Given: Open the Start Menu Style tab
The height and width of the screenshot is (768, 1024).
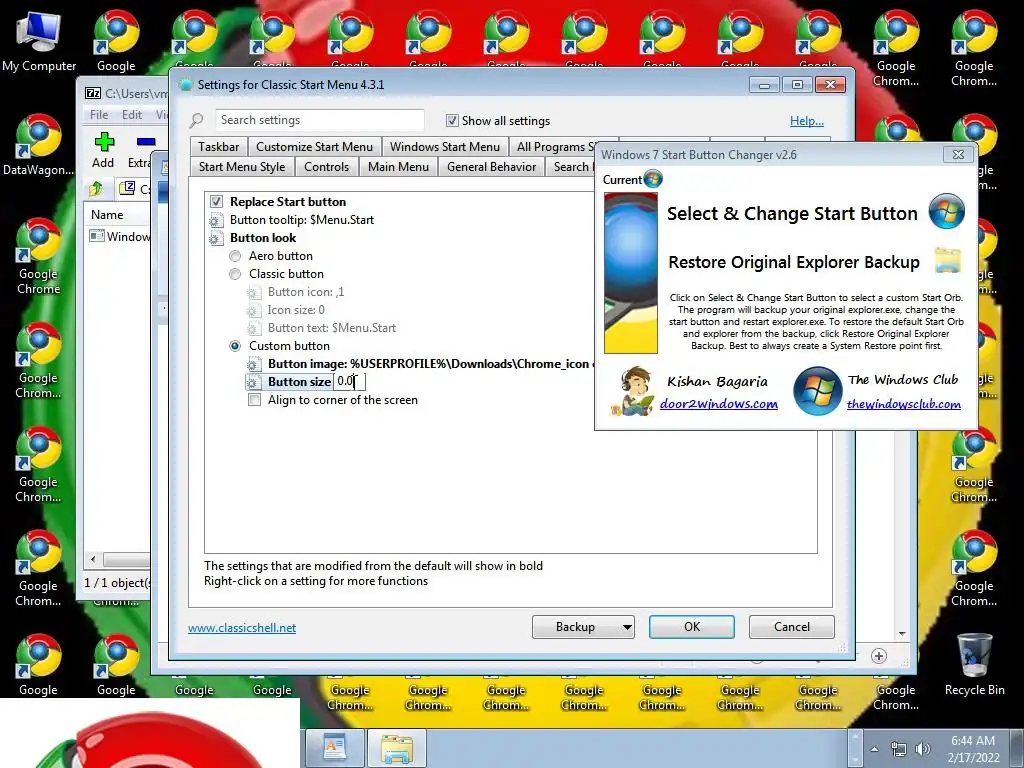Looking at the screenshot, I should (242, 167).
